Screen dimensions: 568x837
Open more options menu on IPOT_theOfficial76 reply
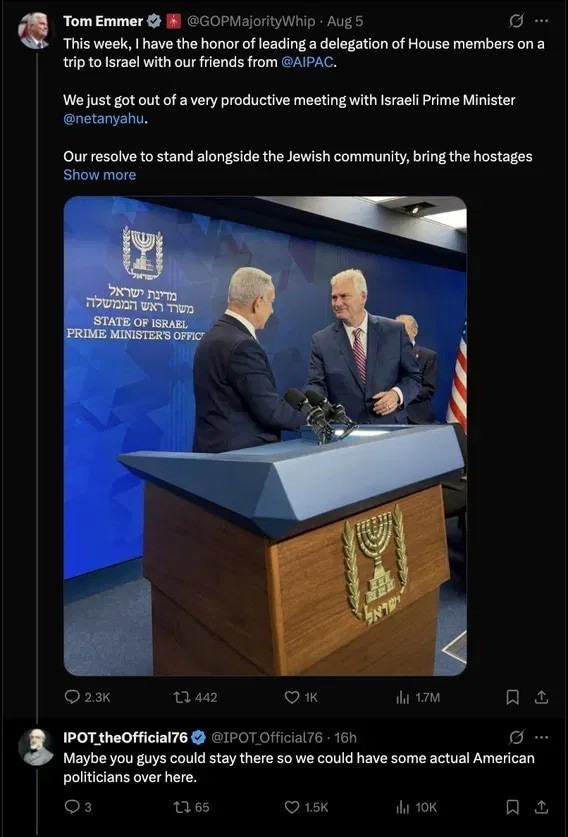[x=541, y=738]
